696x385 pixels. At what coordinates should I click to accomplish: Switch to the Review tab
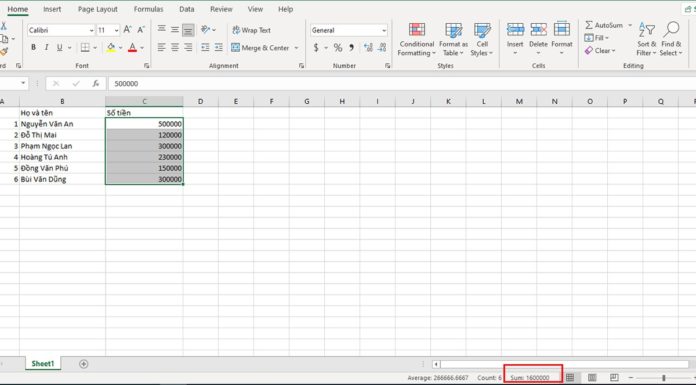click(221, 9)
